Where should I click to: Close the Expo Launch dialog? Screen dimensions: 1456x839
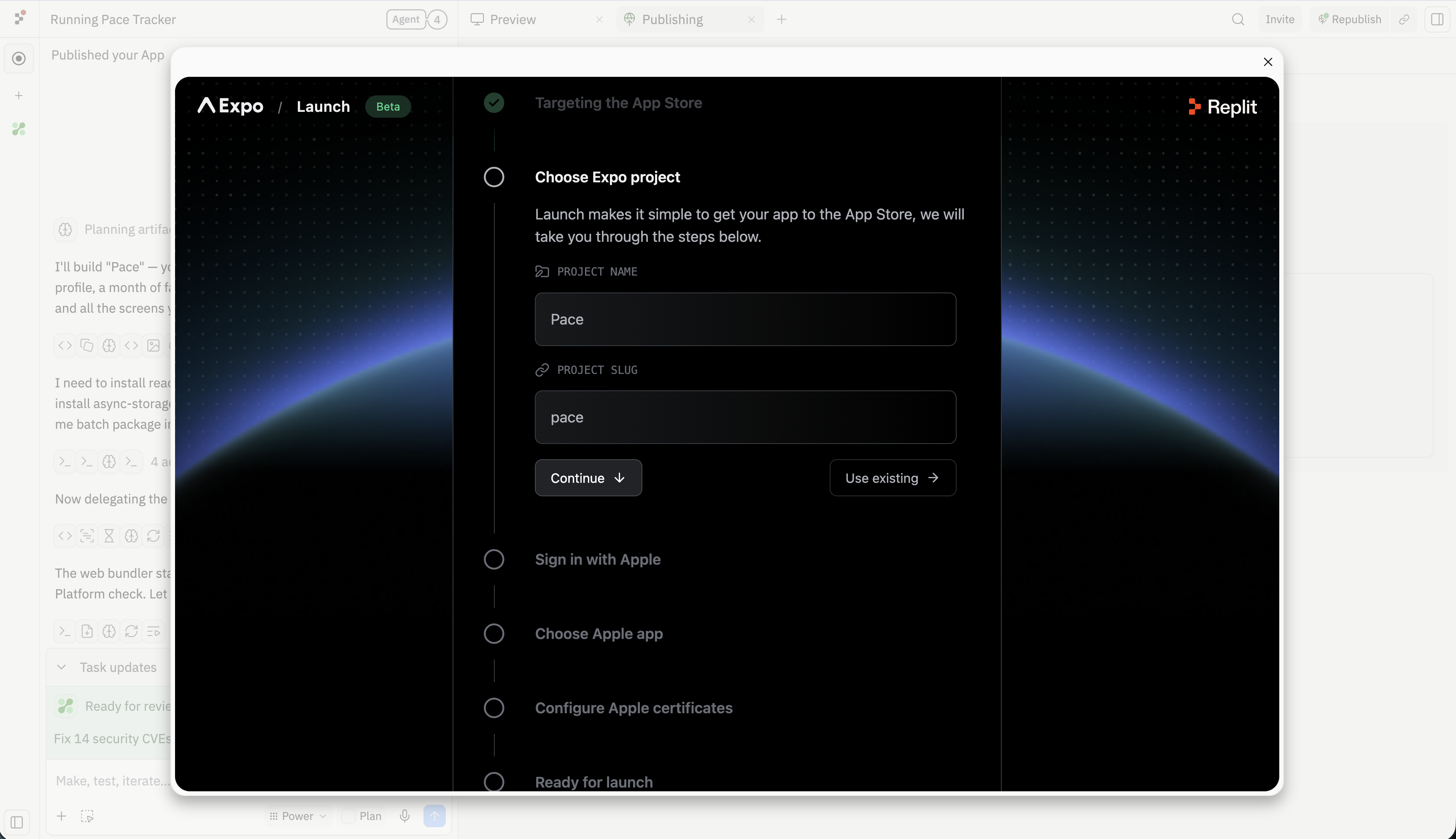(x=1268, y=62)
